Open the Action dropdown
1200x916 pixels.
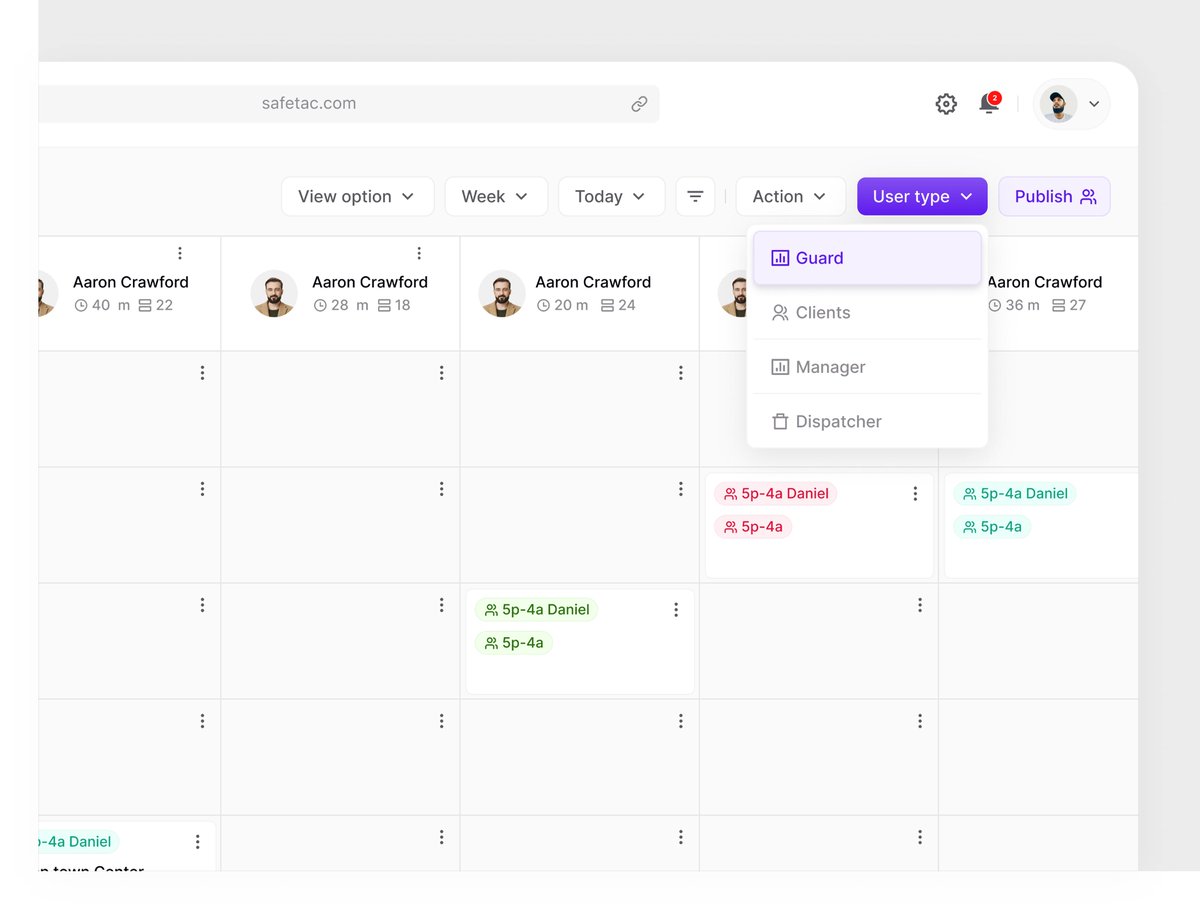click(x=790, y=196)
